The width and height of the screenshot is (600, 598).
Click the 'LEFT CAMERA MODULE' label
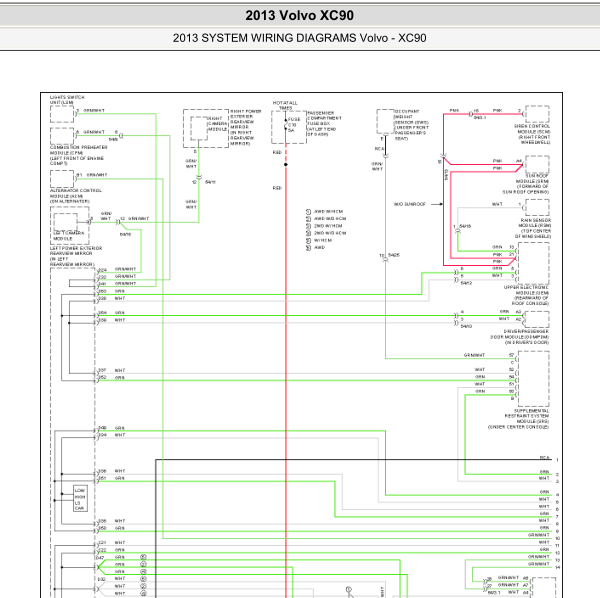[x=69, y=236]
